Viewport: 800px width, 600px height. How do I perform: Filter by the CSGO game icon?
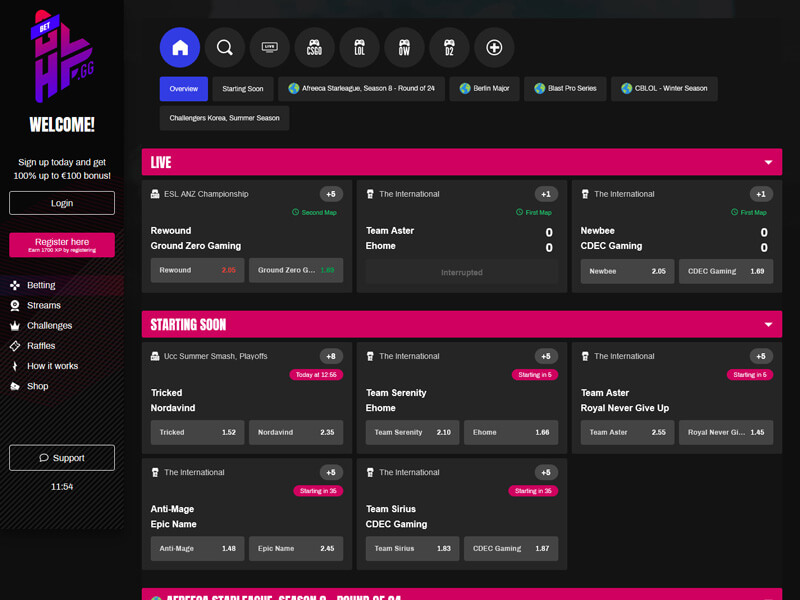(x=314, y=47)
